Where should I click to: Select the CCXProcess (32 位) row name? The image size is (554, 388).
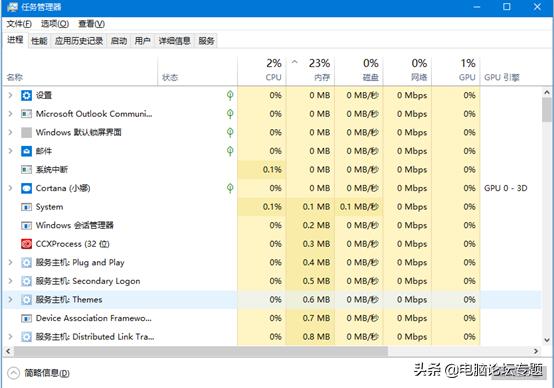pos(72,244)
